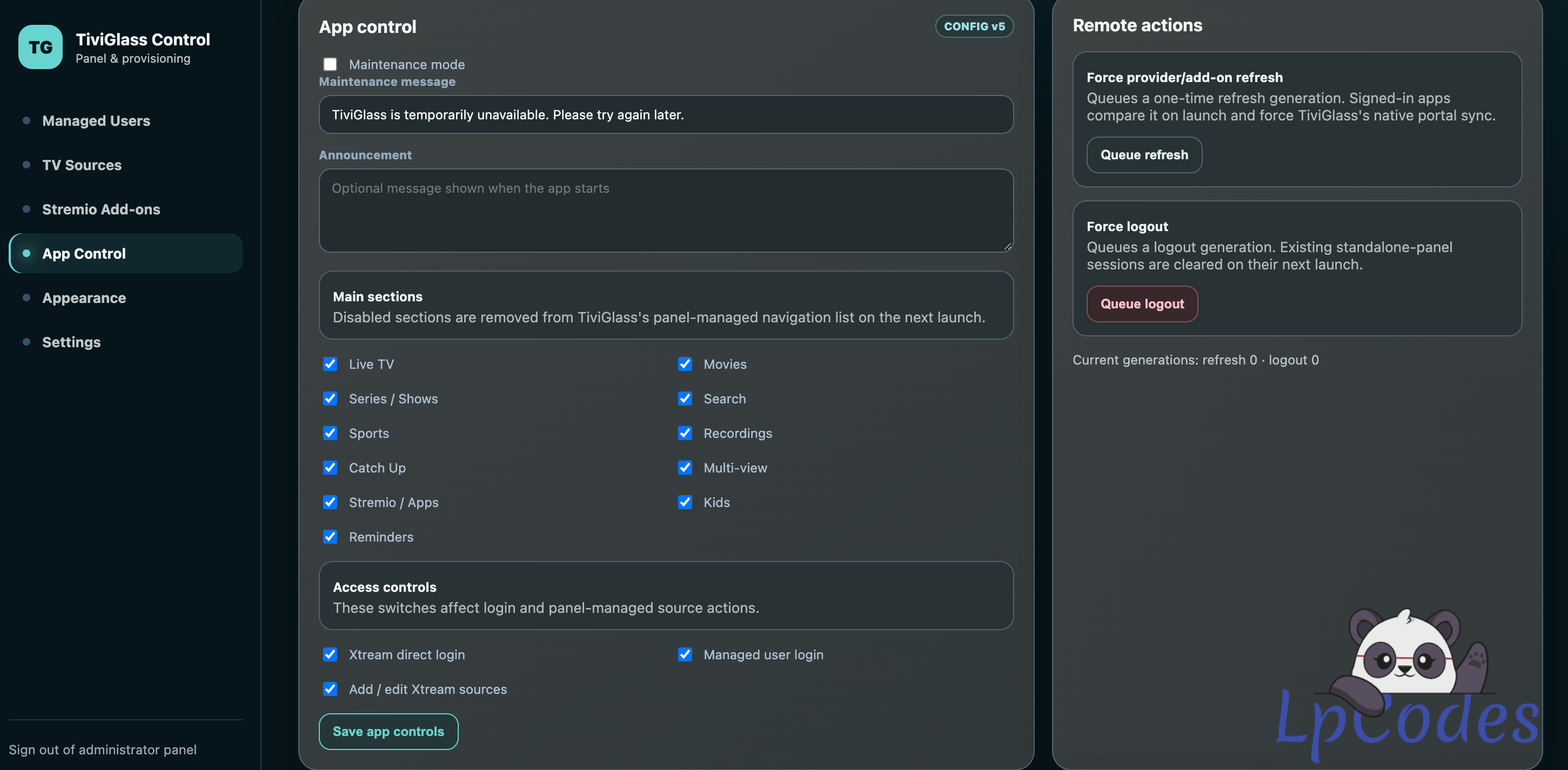This screenshot has height=770, width=1568.
Task: Uncheck the Sports checkbox
Action: [x=330, y=433]
